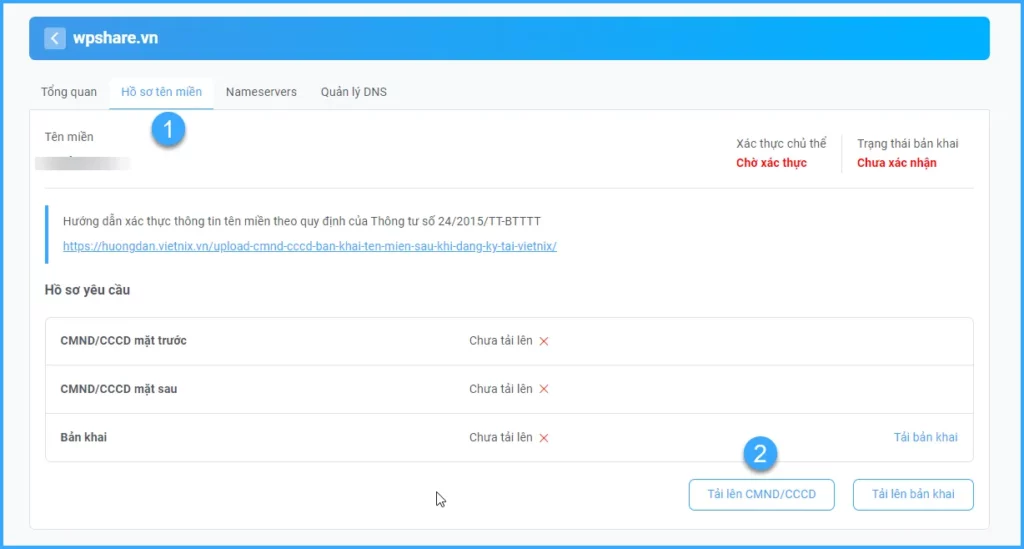Click the red X for CMND/CCCD mặt trước
Screen dimensions: 1024x549
tap(544, 341)
